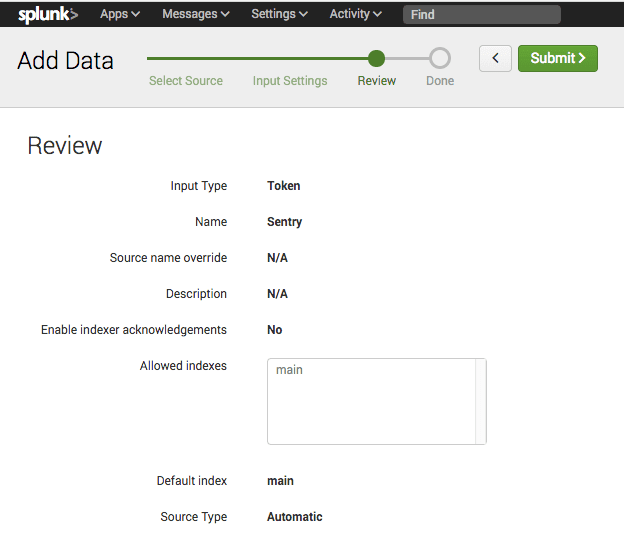Click the Review step label
The height and width of the screenshot is (558, 624).
377,81
